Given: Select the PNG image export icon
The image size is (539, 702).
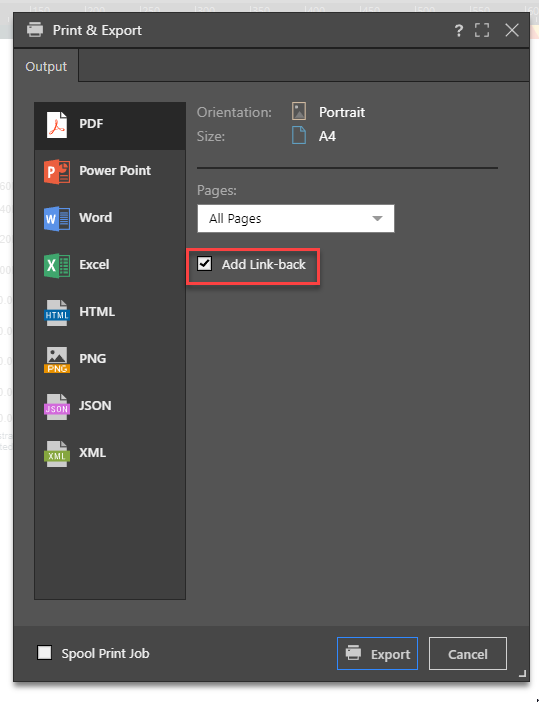Looking at the screenshot, I should click(x=57, y=360).
